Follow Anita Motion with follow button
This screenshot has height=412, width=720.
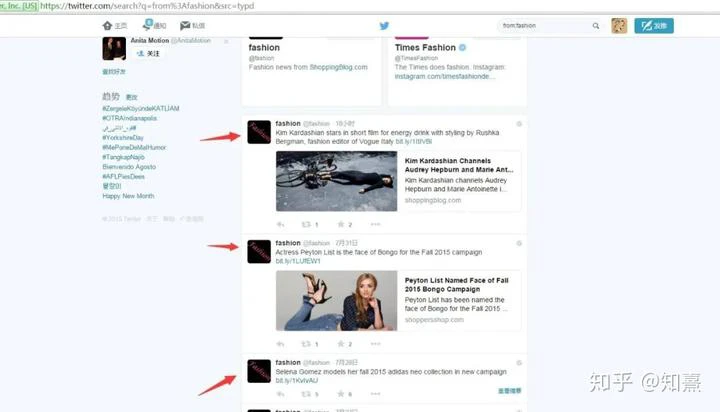(x=148, y=54)
